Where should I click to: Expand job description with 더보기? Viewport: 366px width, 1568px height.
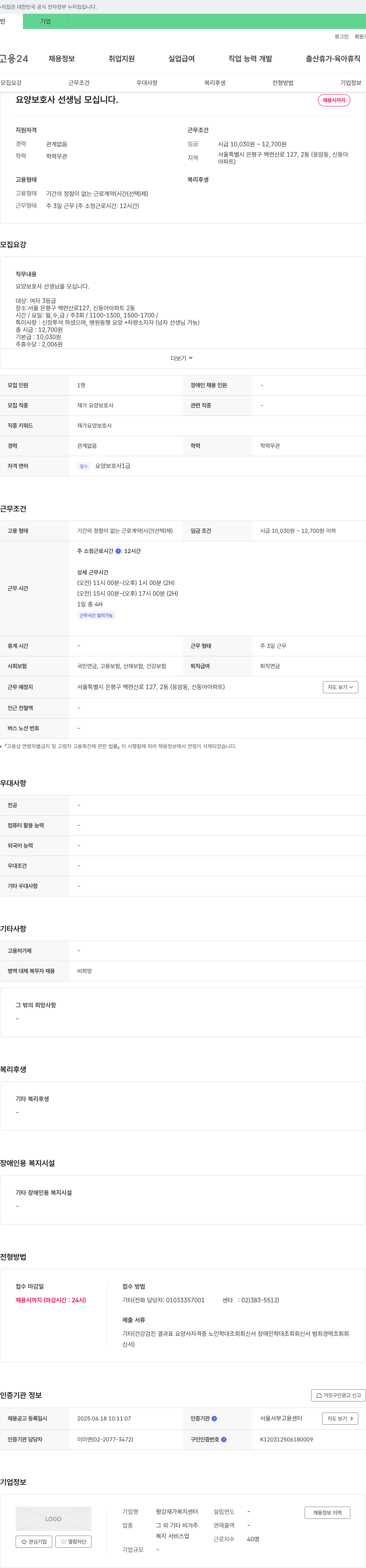coord(181,359)
